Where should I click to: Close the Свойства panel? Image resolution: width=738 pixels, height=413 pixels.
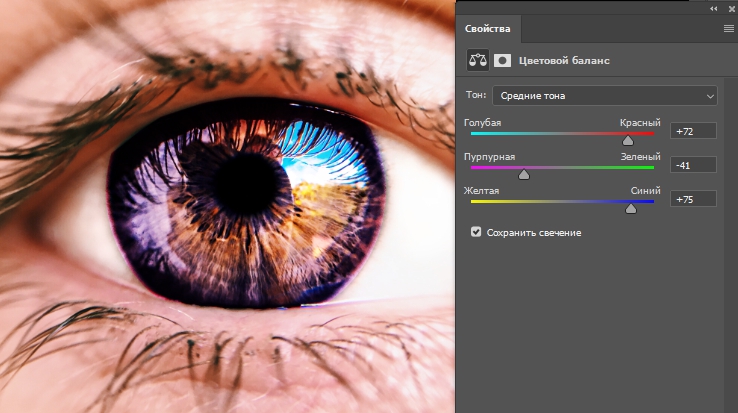[732, 8]
